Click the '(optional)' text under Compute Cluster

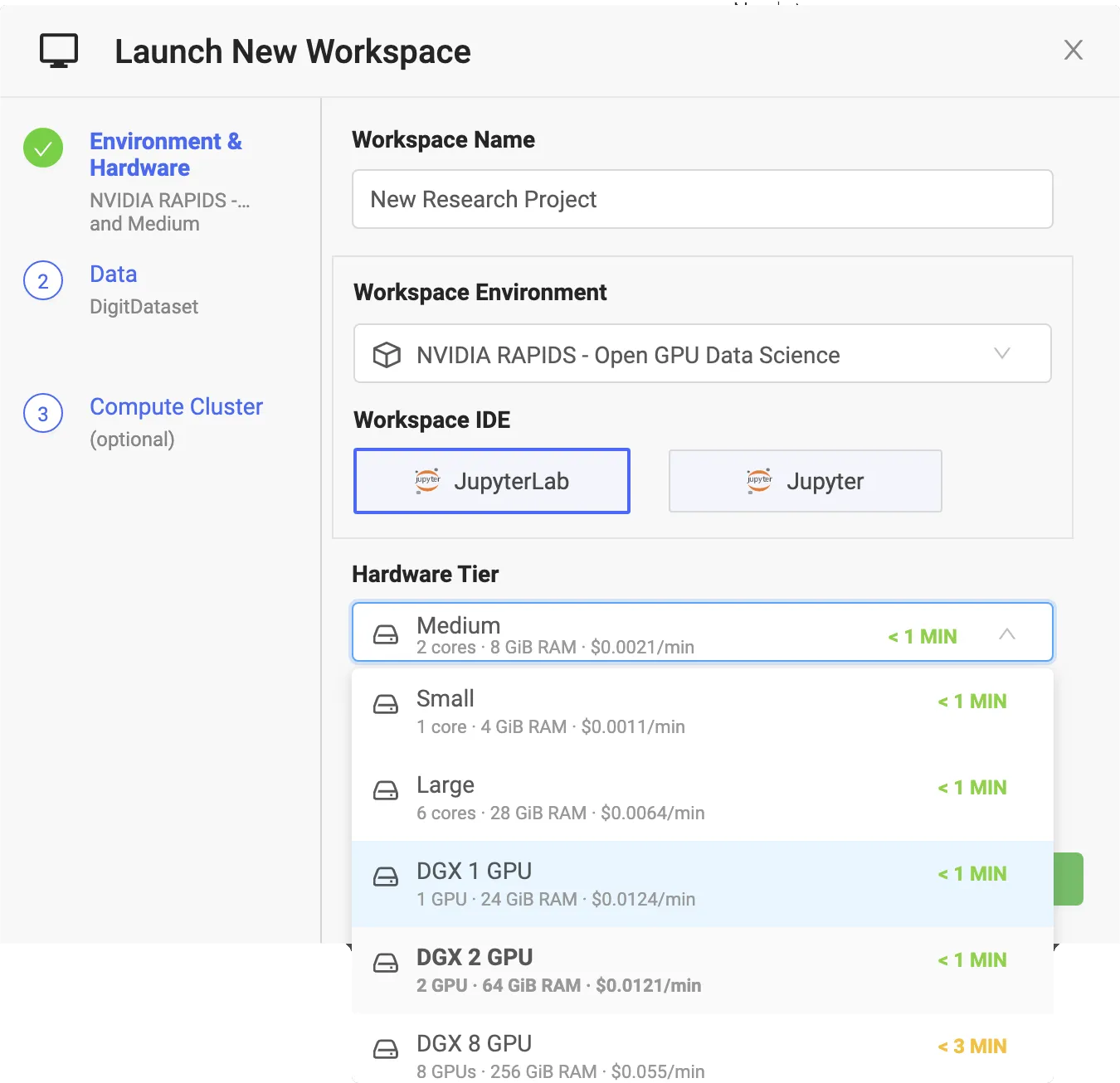[x=133, y=440]
